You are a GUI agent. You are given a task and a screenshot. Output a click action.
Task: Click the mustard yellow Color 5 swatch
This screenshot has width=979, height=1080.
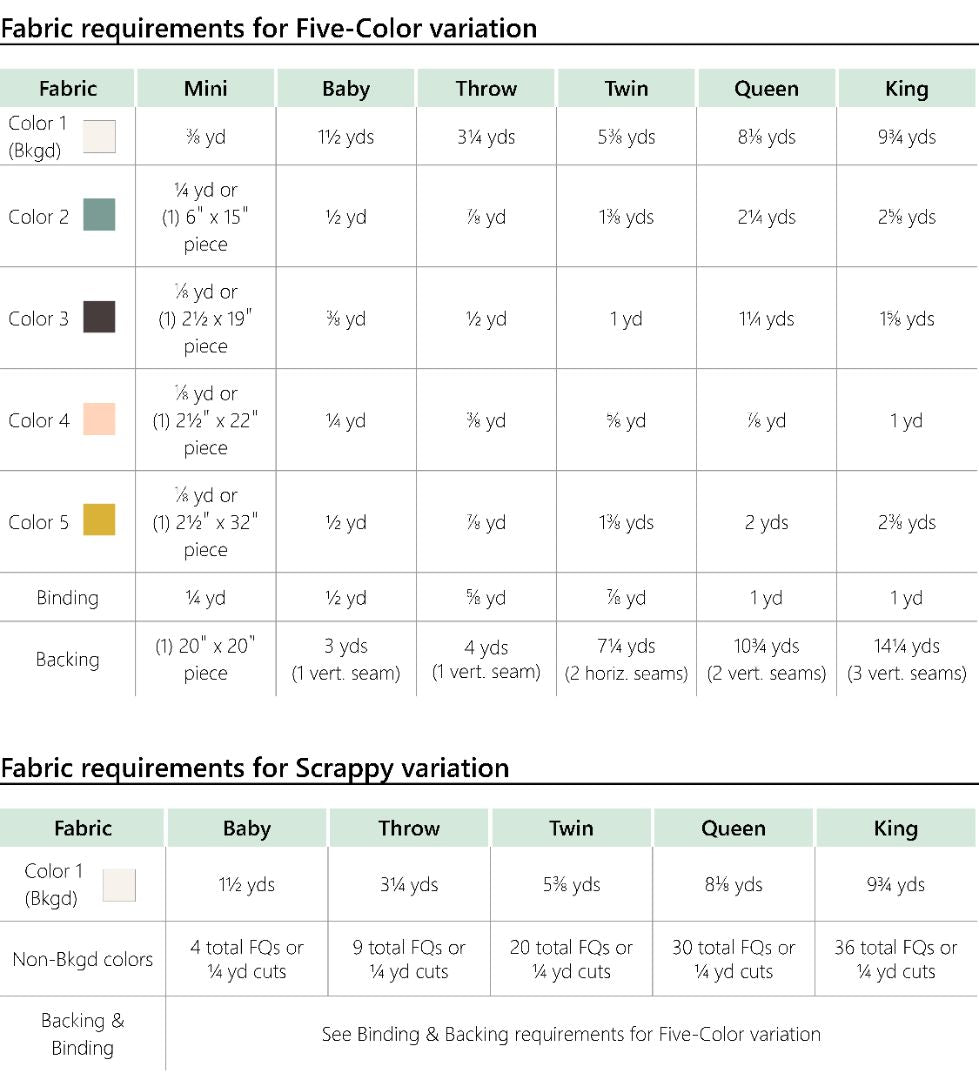[x=99, y=520]
